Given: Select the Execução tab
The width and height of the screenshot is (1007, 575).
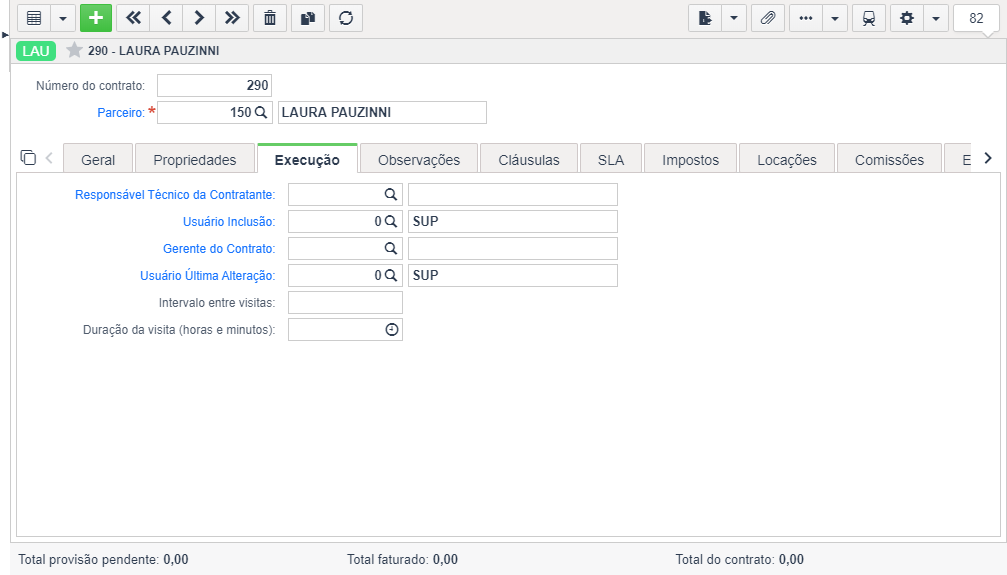Looking at the screenshot, I should [x=307, y=159].
